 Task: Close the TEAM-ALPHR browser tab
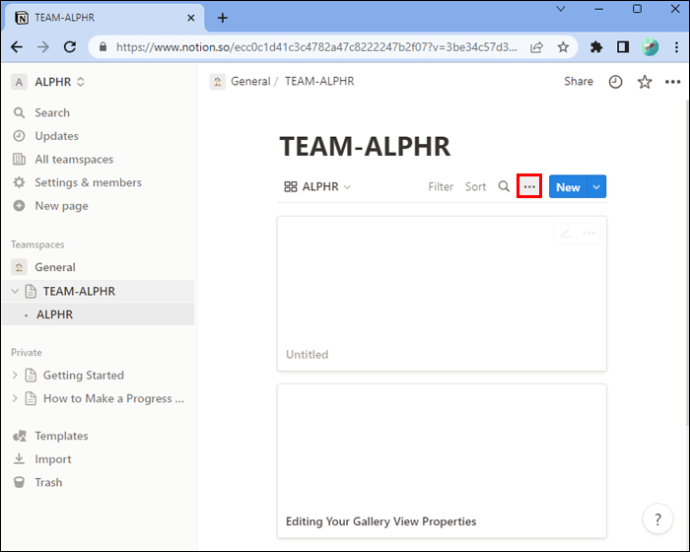click(x=191, y=18)
